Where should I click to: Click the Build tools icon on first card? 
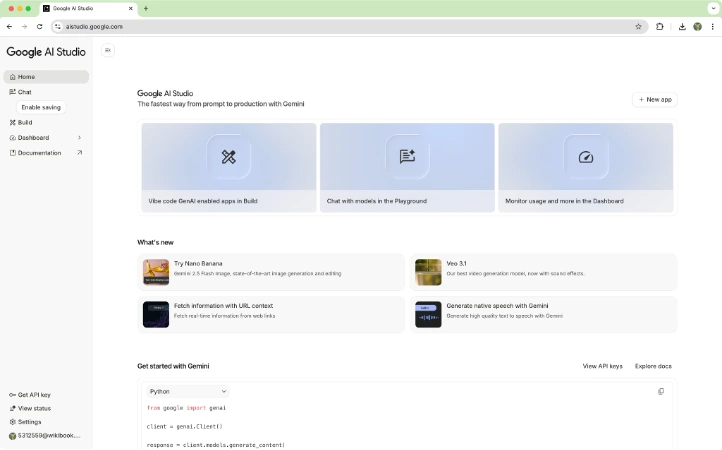[x=229, y=157]
